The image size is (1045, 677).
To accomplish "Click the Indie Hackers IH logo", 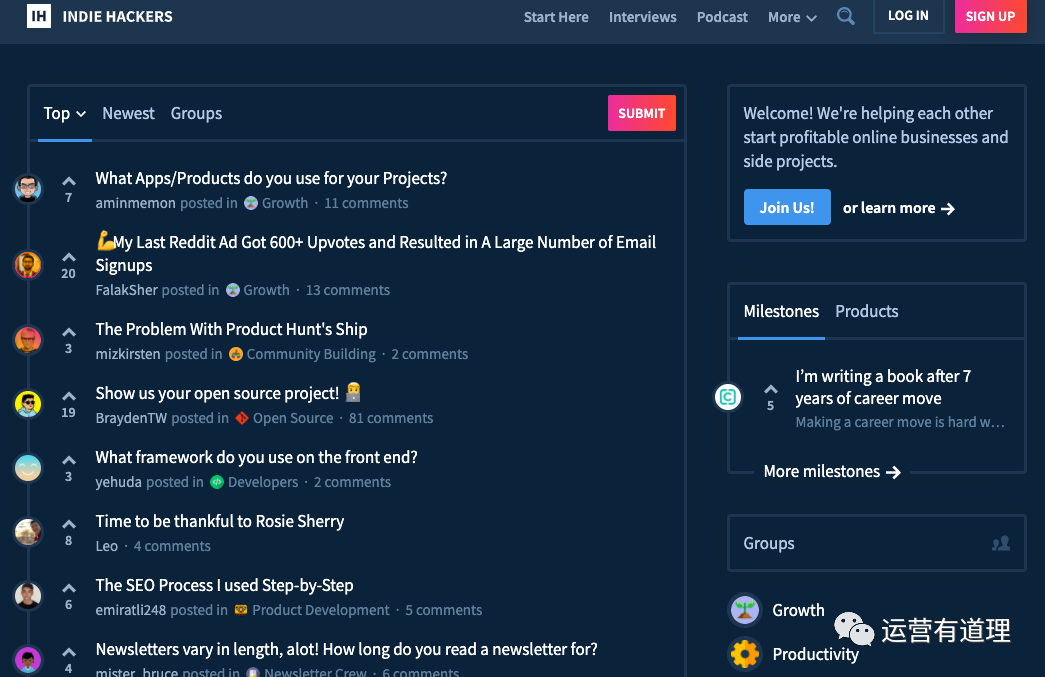I will pos(39,16).
